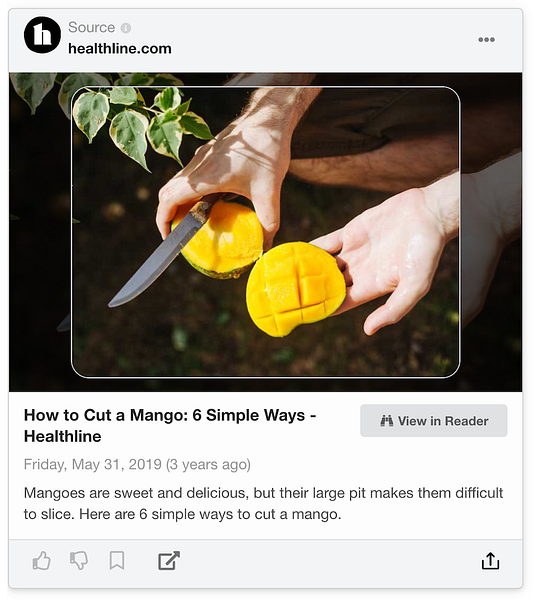The width and height of the screenshot is (534, 600).
Task: Open article in external browser icon
Action: pos(169,561)
